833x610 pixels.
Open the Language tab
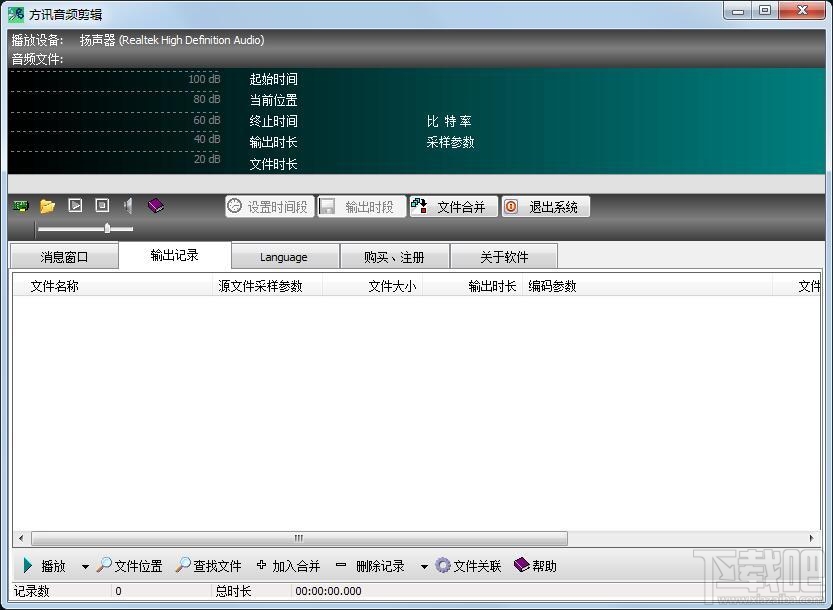click(x=284, y=257)
